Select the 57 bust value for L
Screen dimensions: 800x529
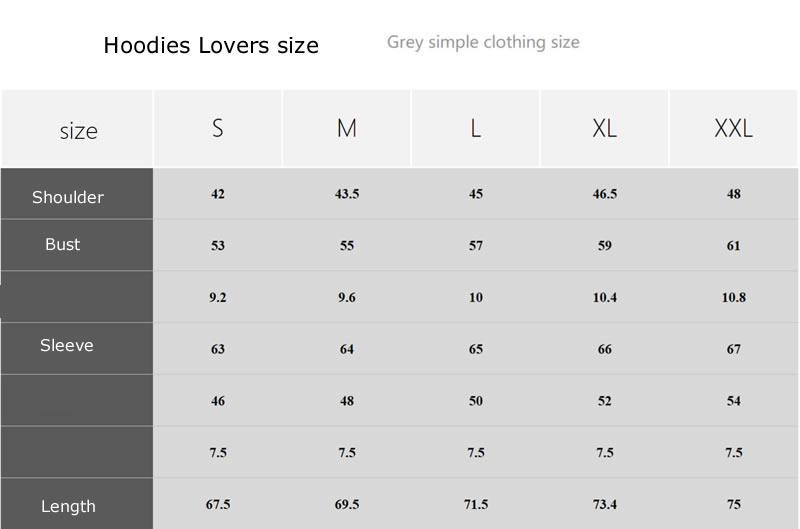point(476,246)
